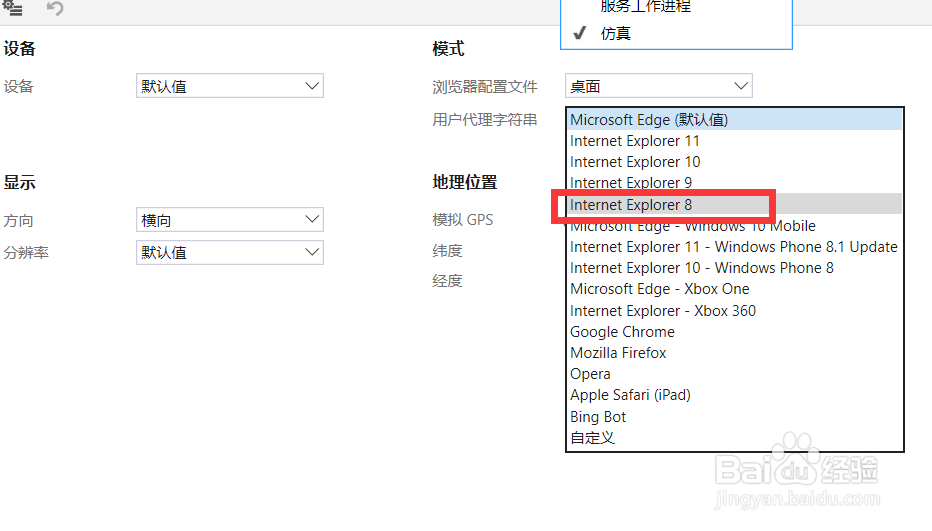Expand the 方向 orientation dropdown
Screen dimensions: 932x531
[x=229, y=220]
